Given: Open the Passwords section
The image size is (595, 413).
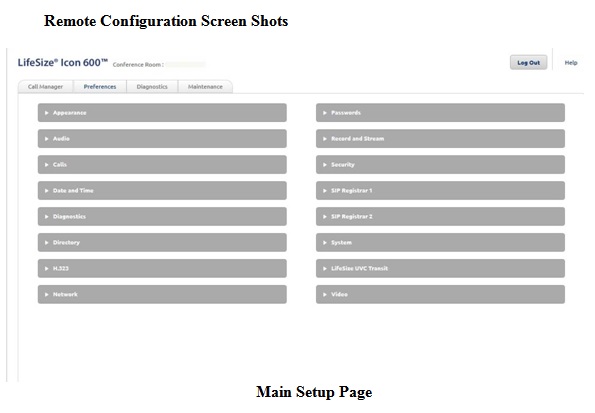Looking at the screenshot, I should [x=440, y=113].
